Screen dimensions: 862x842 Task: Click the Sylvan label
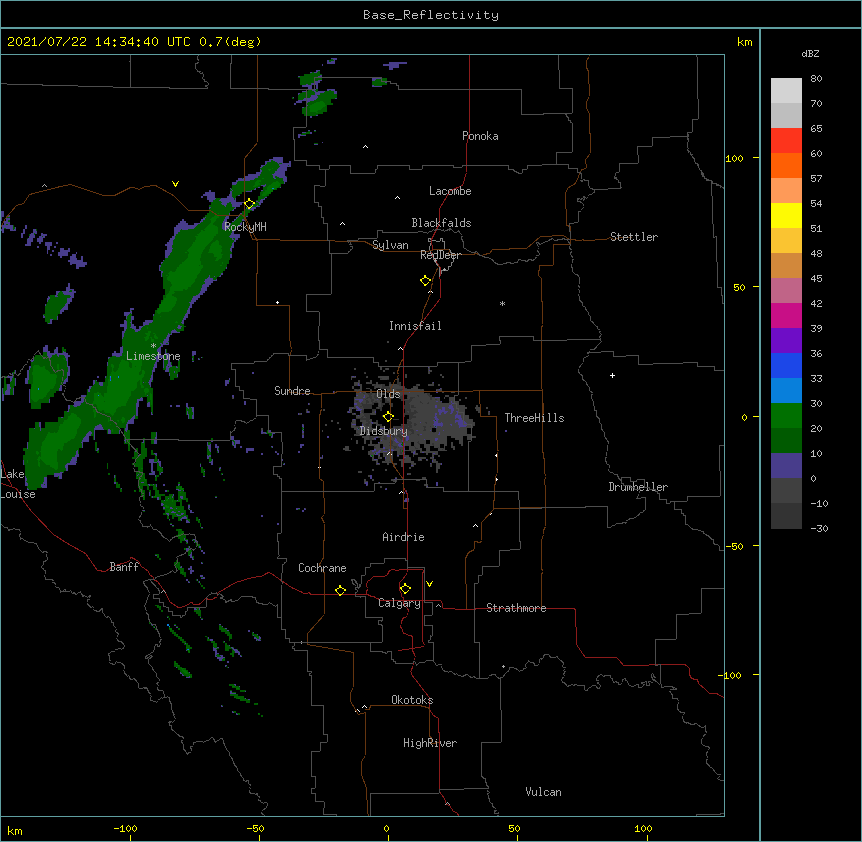pos(390,245)
